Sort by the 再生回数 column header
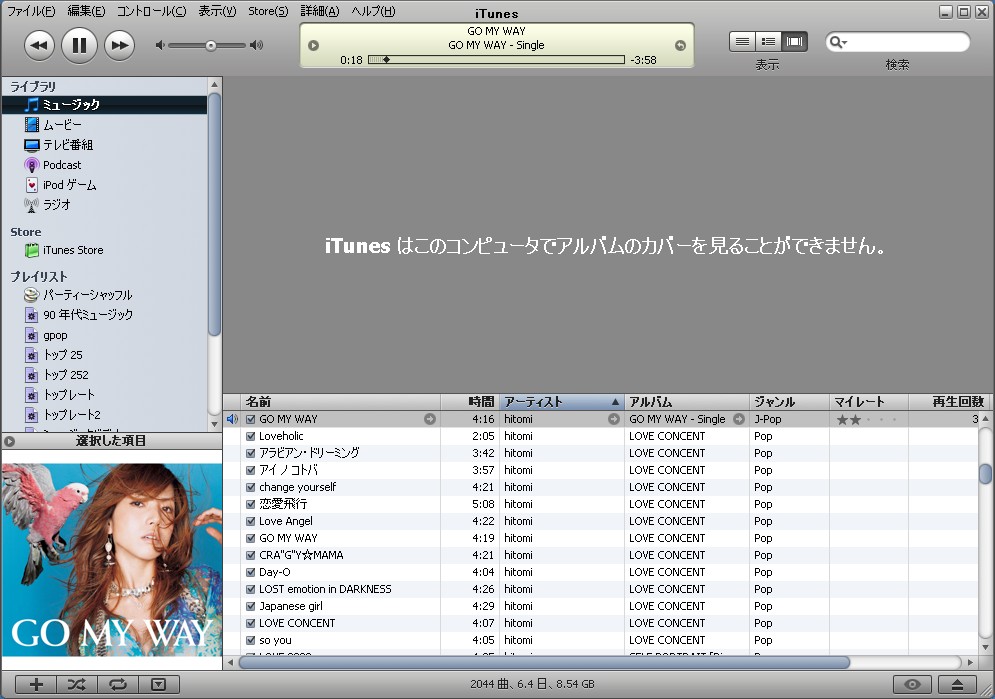 (948, 402)
